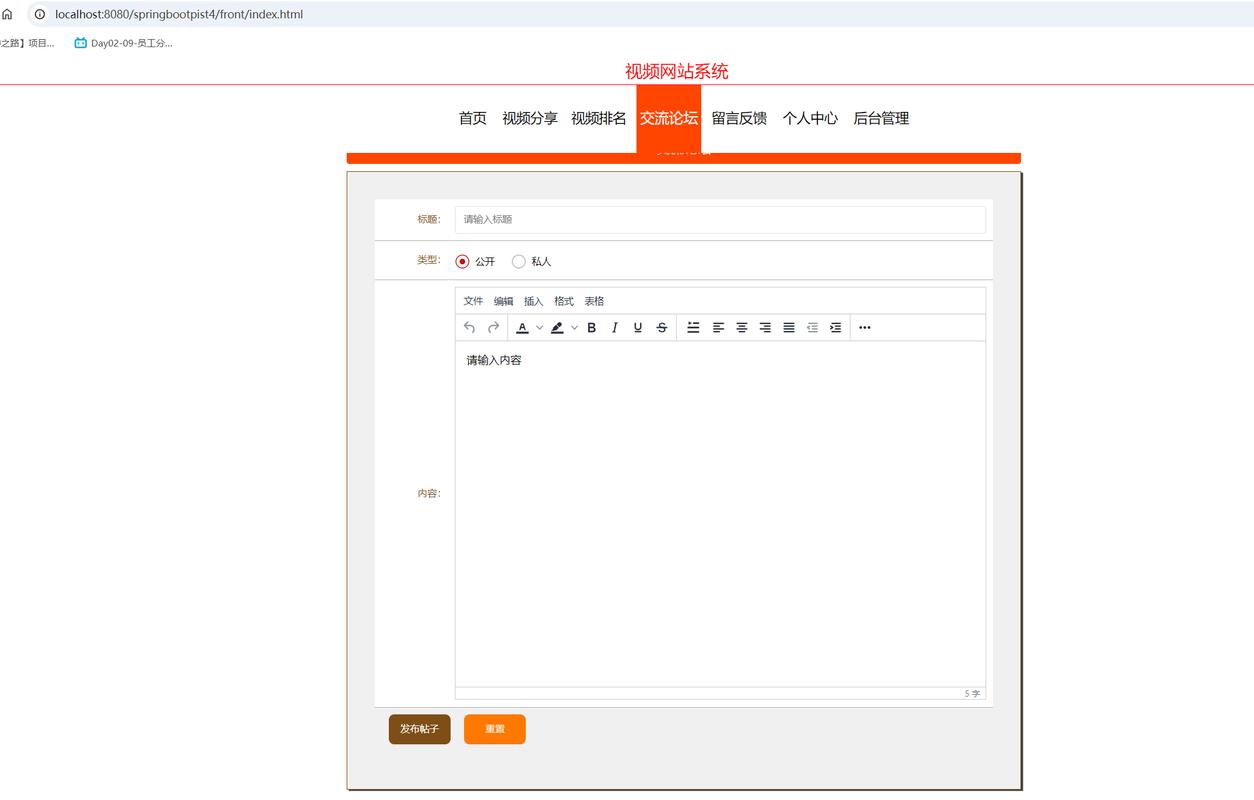1254x800 pixels.
Task: Decrease indent in editor
Action: [x=812, y=328]
